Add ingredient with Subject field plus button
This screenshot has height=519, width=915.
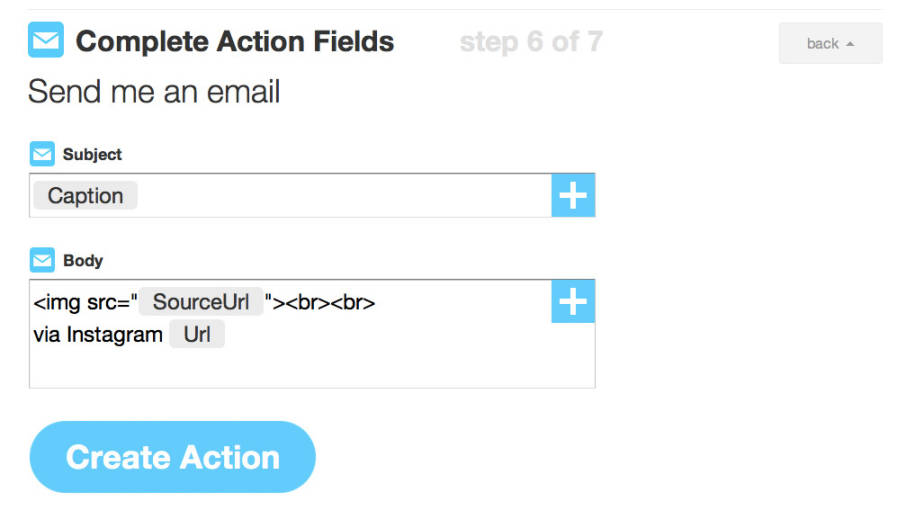coord(573,196)
